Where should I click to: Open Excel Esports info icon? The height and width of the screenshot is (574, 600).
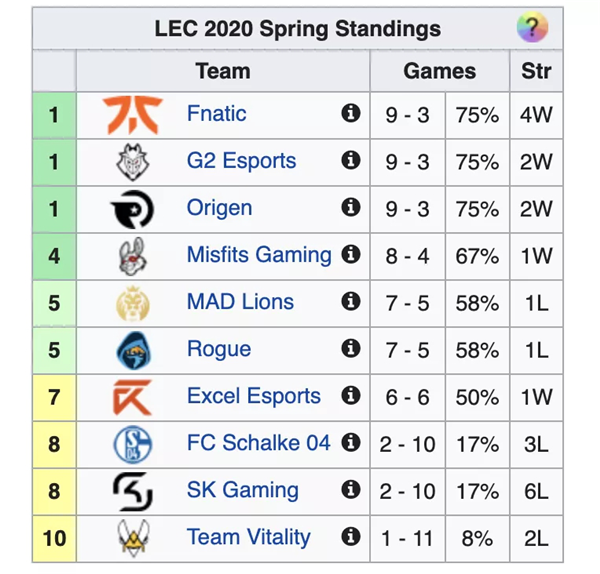tap(351, 395)
